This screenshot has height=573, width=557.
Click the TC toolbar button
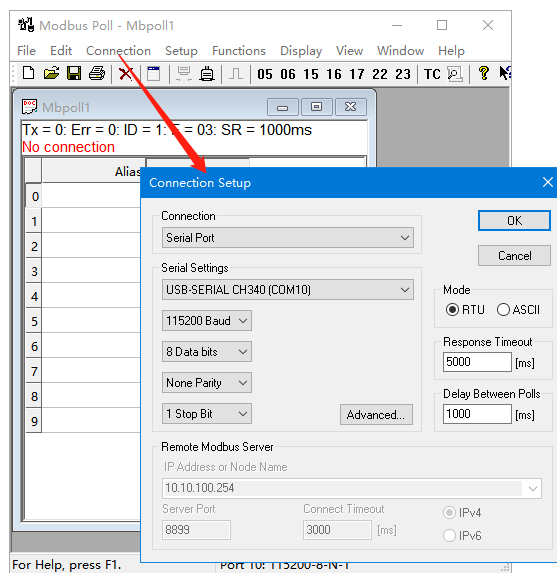tap(432, 74)
